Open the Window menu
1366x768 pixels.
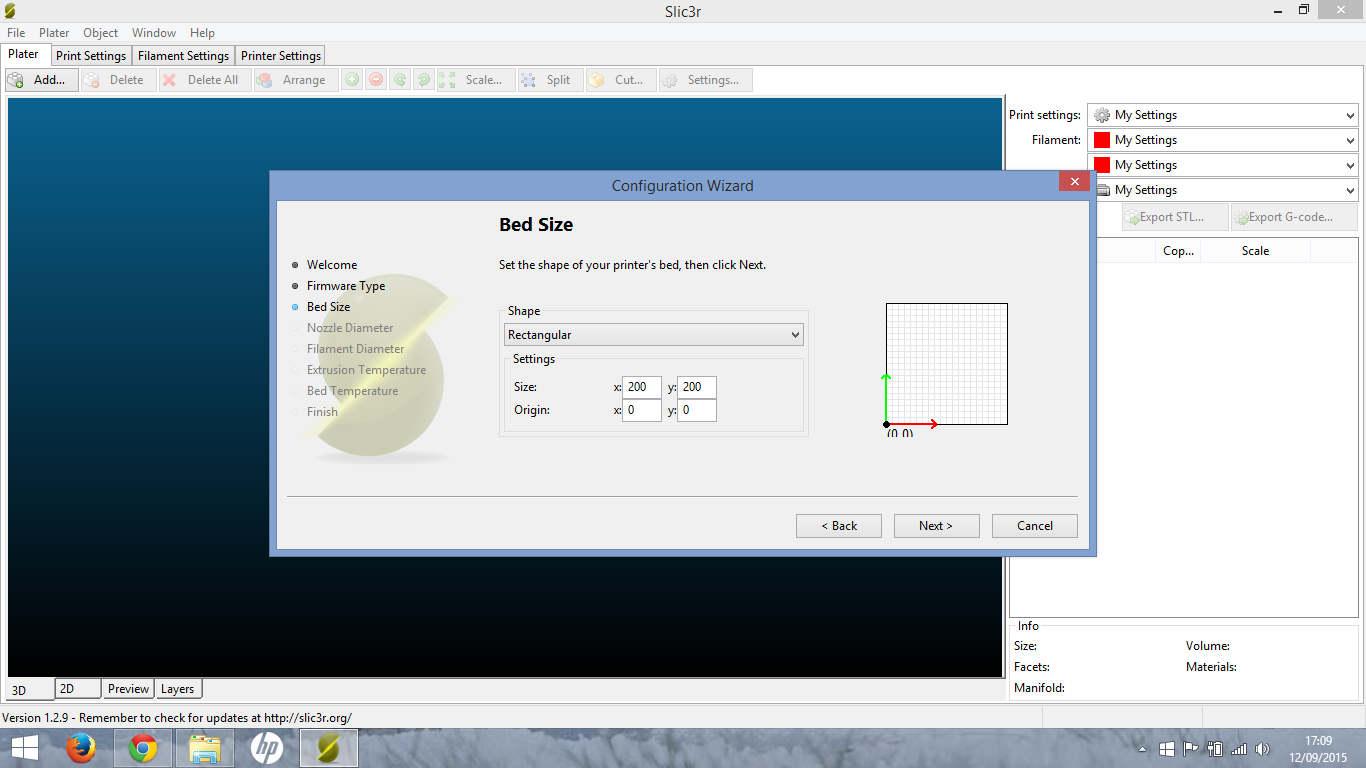(154, 33)
